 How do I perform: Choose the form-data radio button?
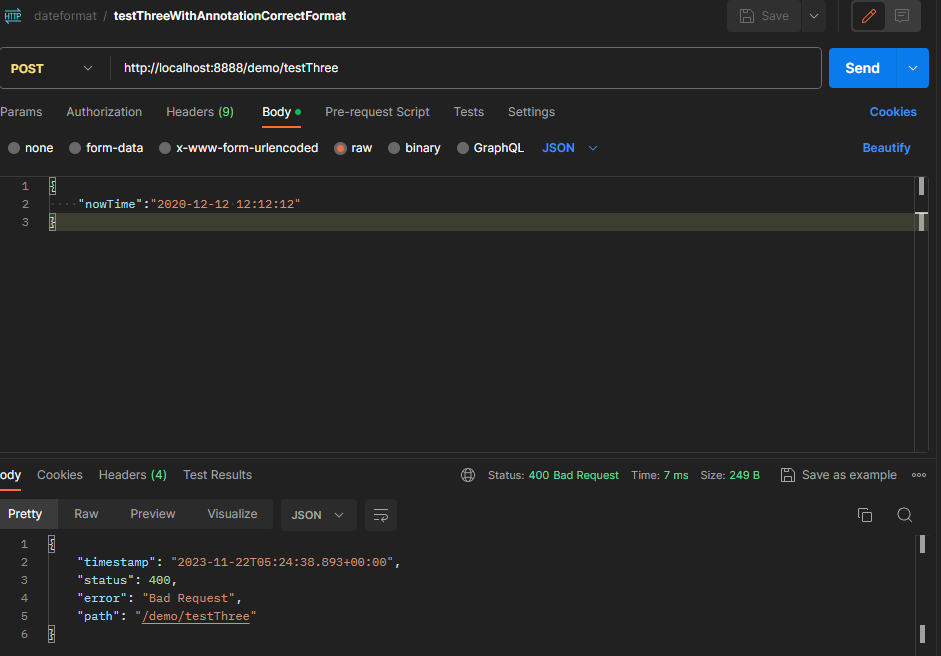[75, 148]
